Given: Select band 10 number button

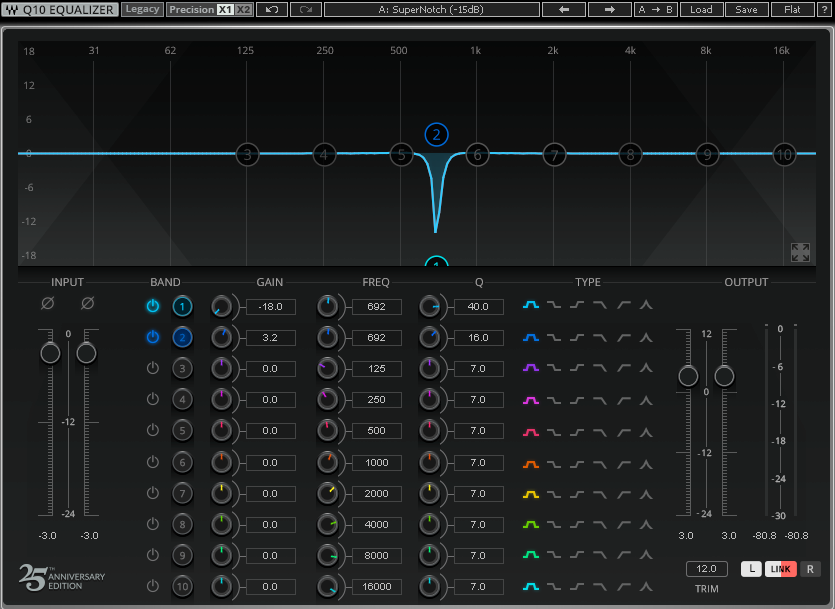Looking at the screenshot, I should [182, 587].
